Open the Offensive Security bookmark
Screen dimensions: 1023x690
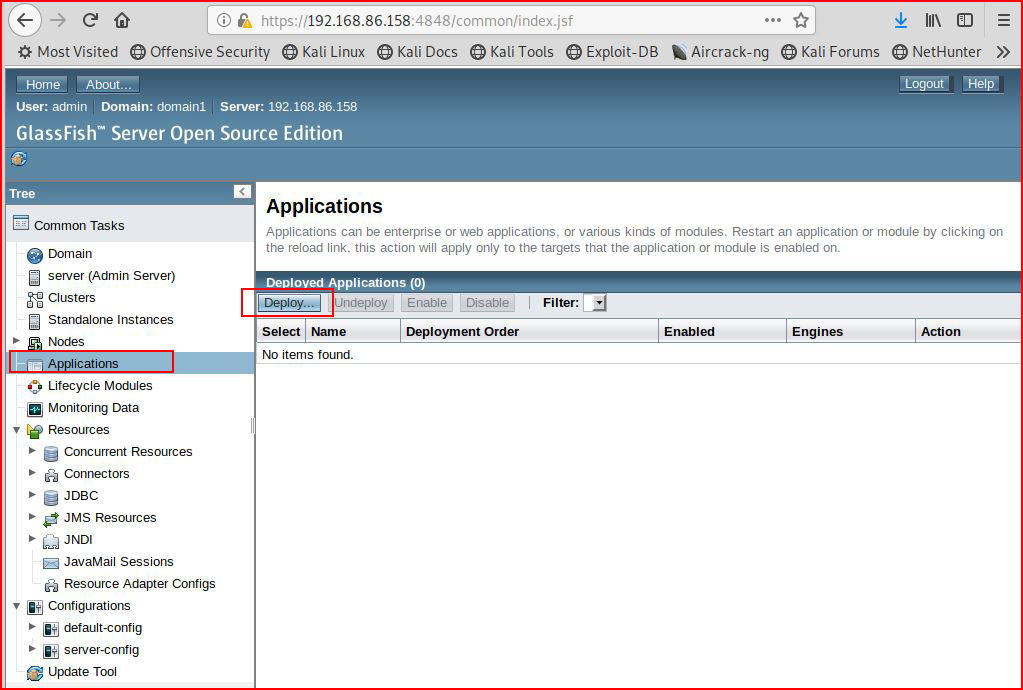[x=200, y=52]
